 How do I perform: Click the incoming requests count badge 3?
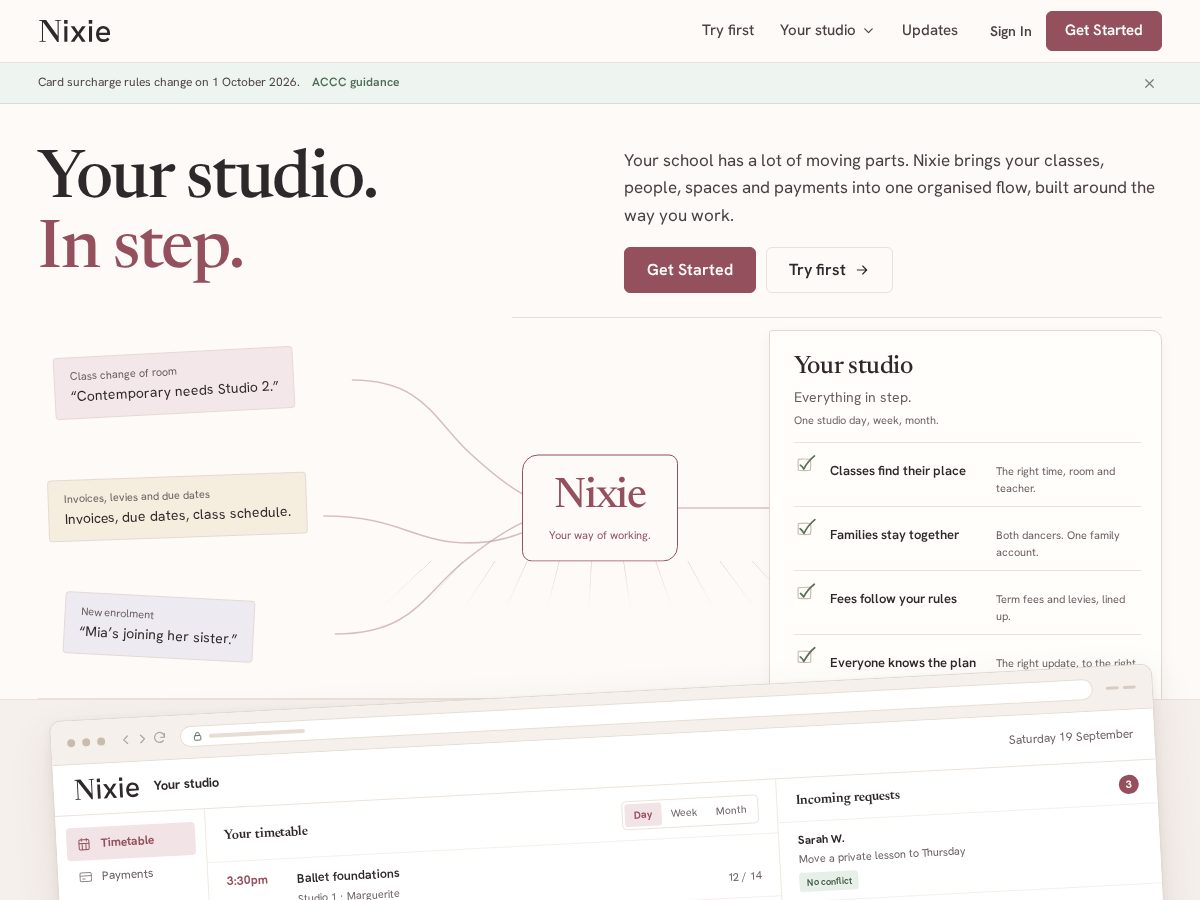1129,784
